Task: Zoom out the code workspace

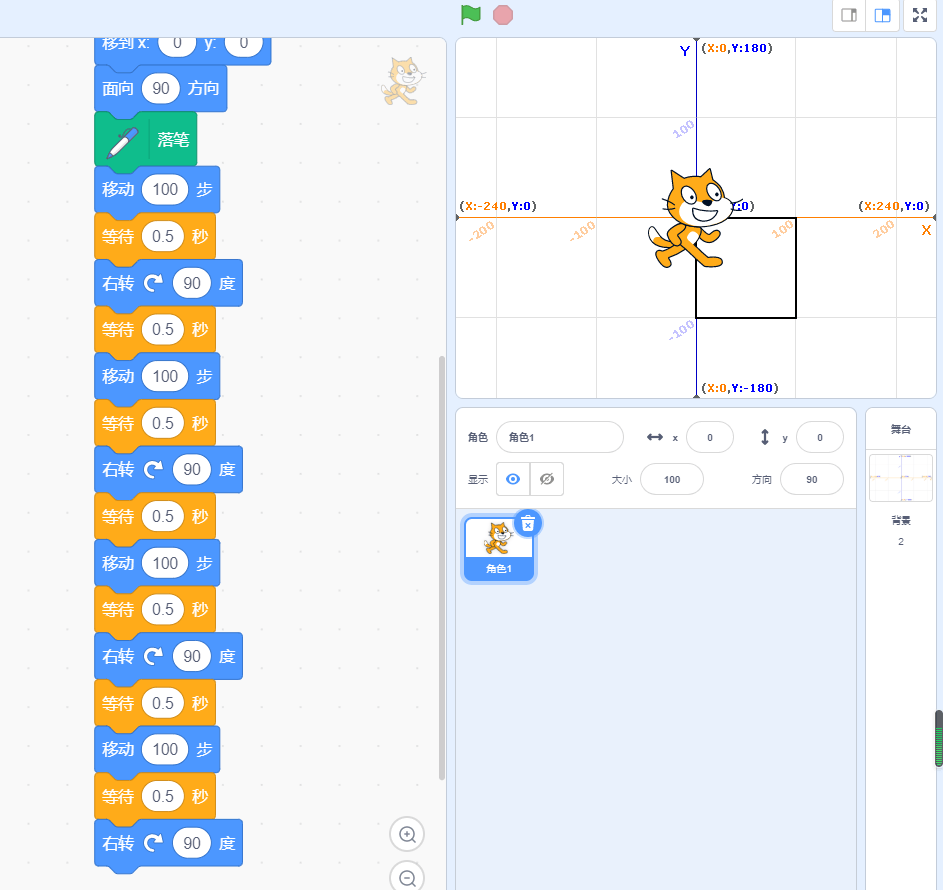Action: click(407, 878)
